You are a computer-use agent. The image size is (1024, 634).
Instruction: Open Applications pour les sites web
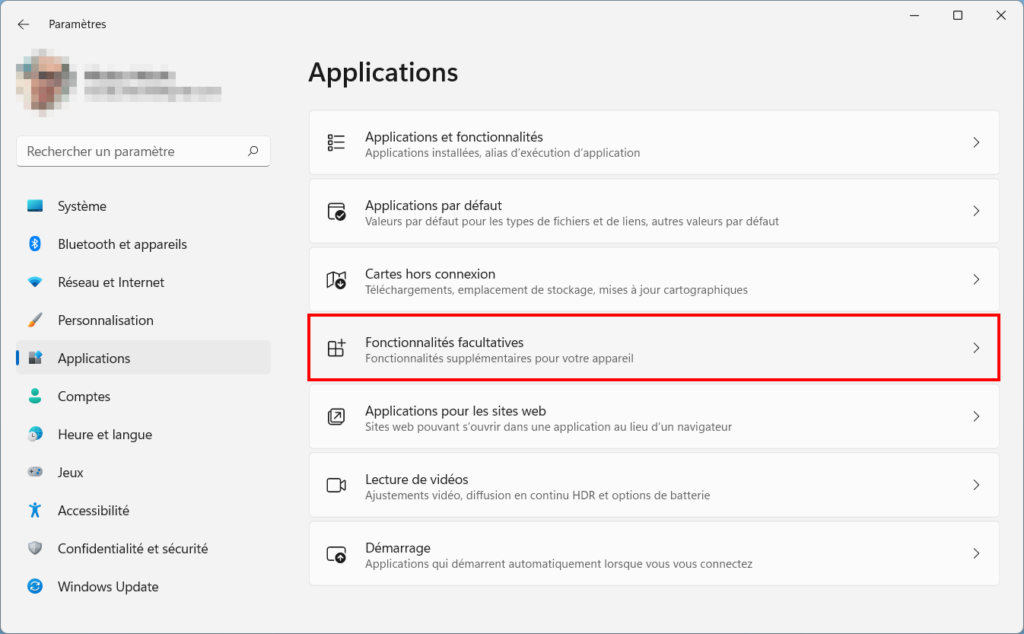(654, 417)
